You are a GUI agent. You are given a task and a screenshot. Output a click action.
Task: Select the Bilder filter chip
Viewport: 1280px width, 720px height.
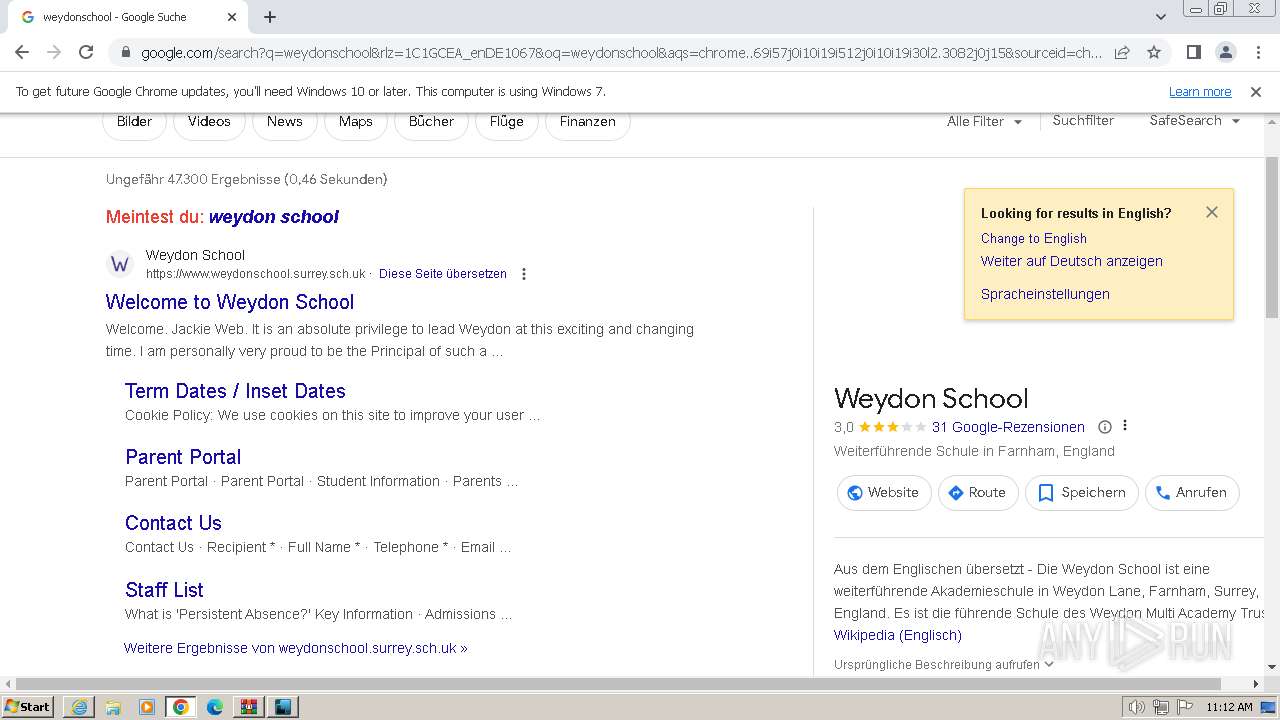click(x=134, y=121)
